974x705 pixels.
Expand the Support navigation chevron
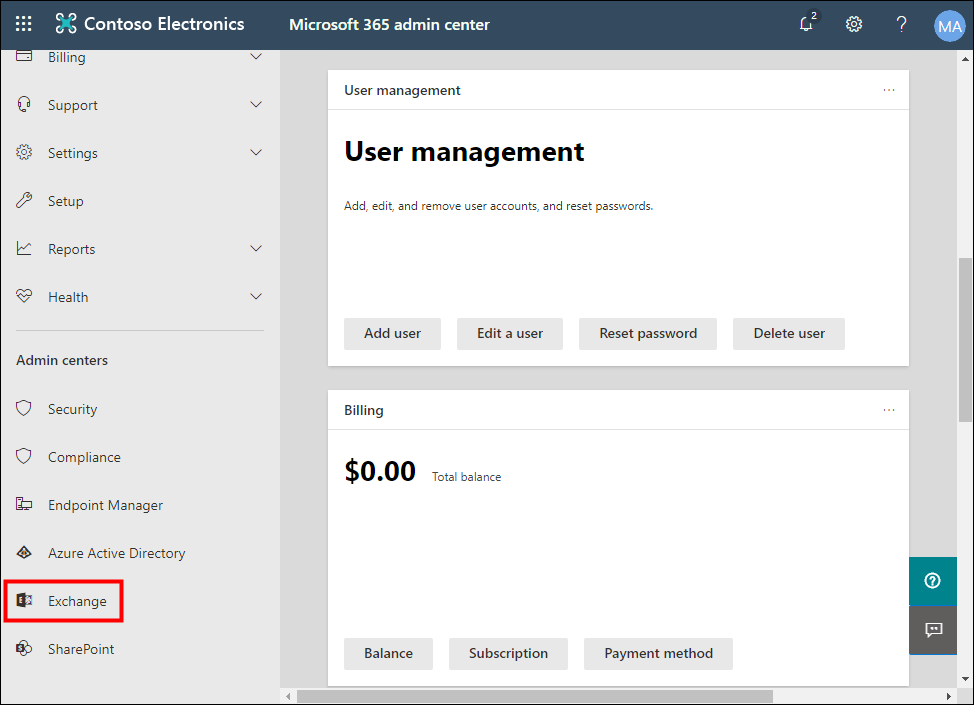click(256, 104)
